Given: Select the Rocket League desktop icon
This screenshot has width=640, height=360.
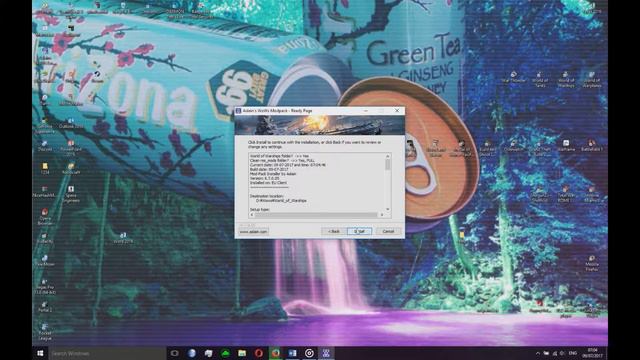Looking at the screenshot, I should click(44, 332).
